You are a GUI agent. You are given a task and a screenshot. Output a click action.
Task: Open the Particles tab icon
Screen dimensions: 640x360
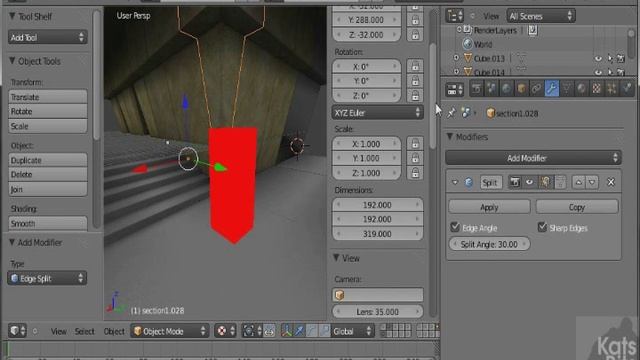[x=611, y=89]
